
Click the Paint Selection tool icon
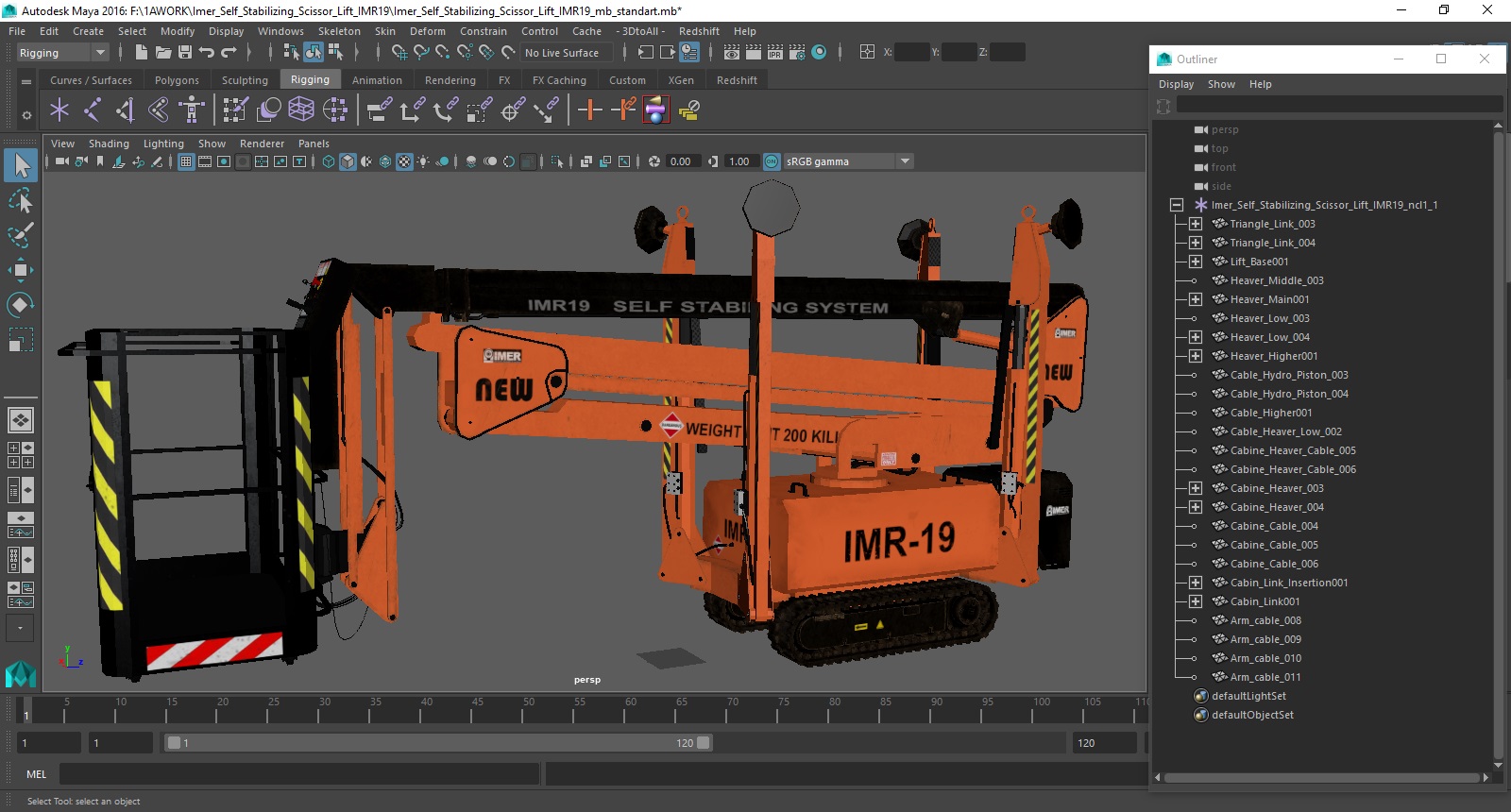21,235
